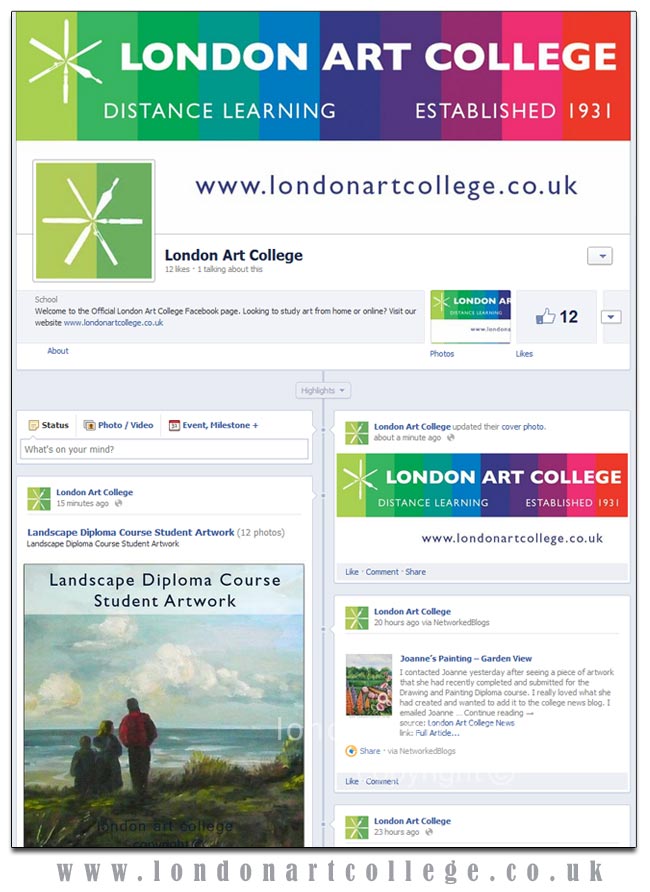
Task: Open Joanne's Painting – Garden View article
Action: point(466,658)
